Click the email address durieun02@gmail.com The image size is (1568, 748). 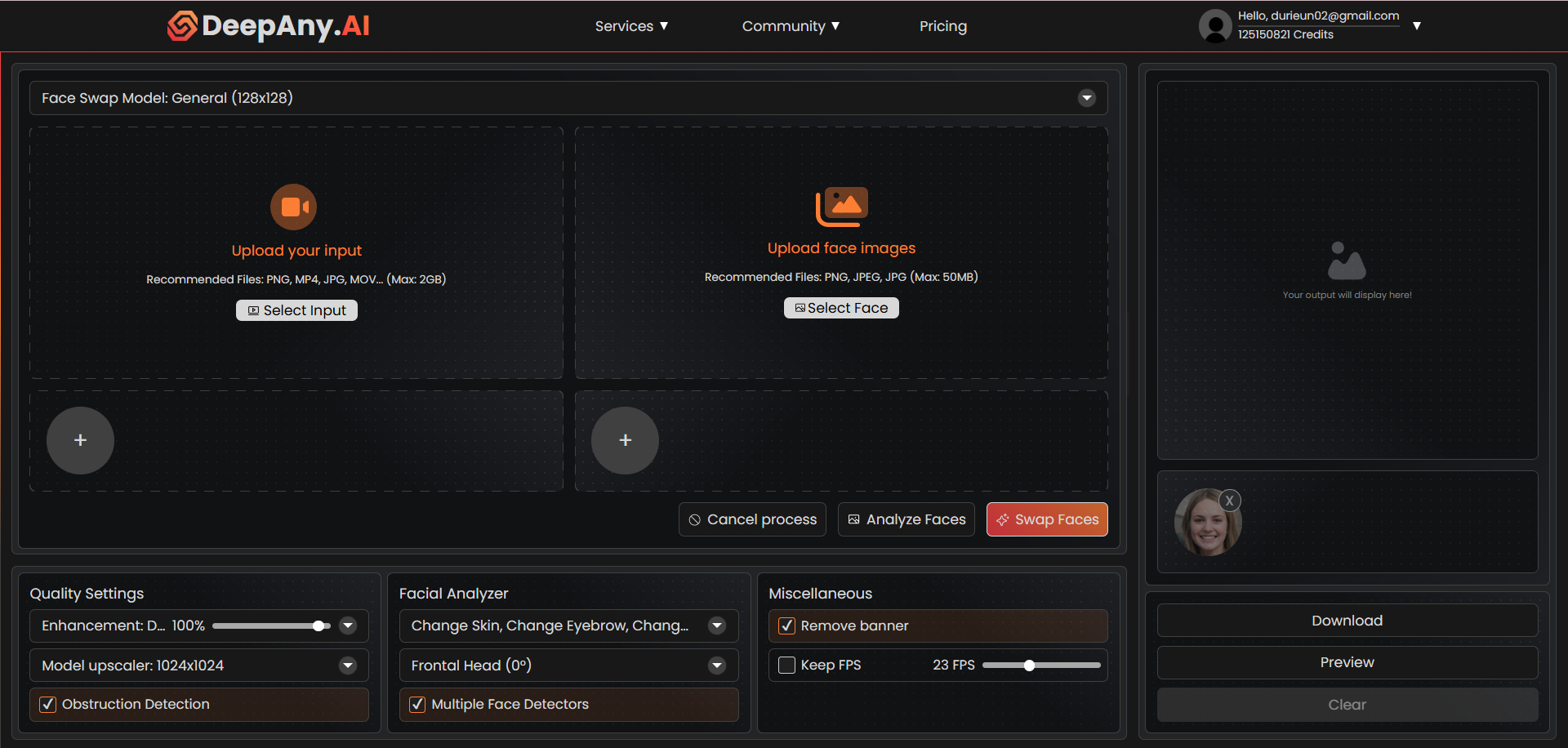click(x=1335, y=16)
